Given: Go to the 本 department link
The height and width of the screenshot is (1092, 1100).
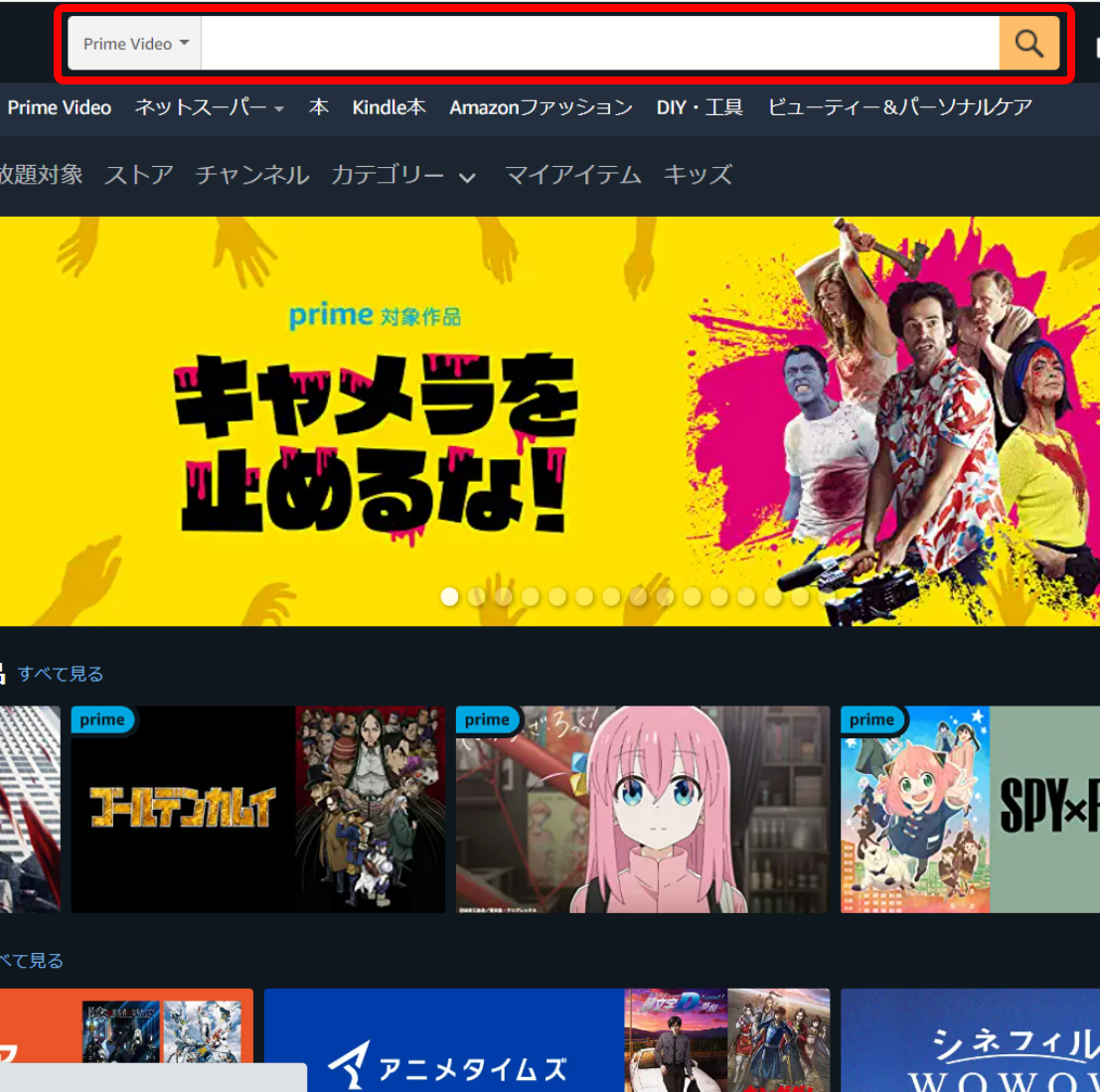Looking at the screenshot, I should pyautogui.click(x=319, y=107).
